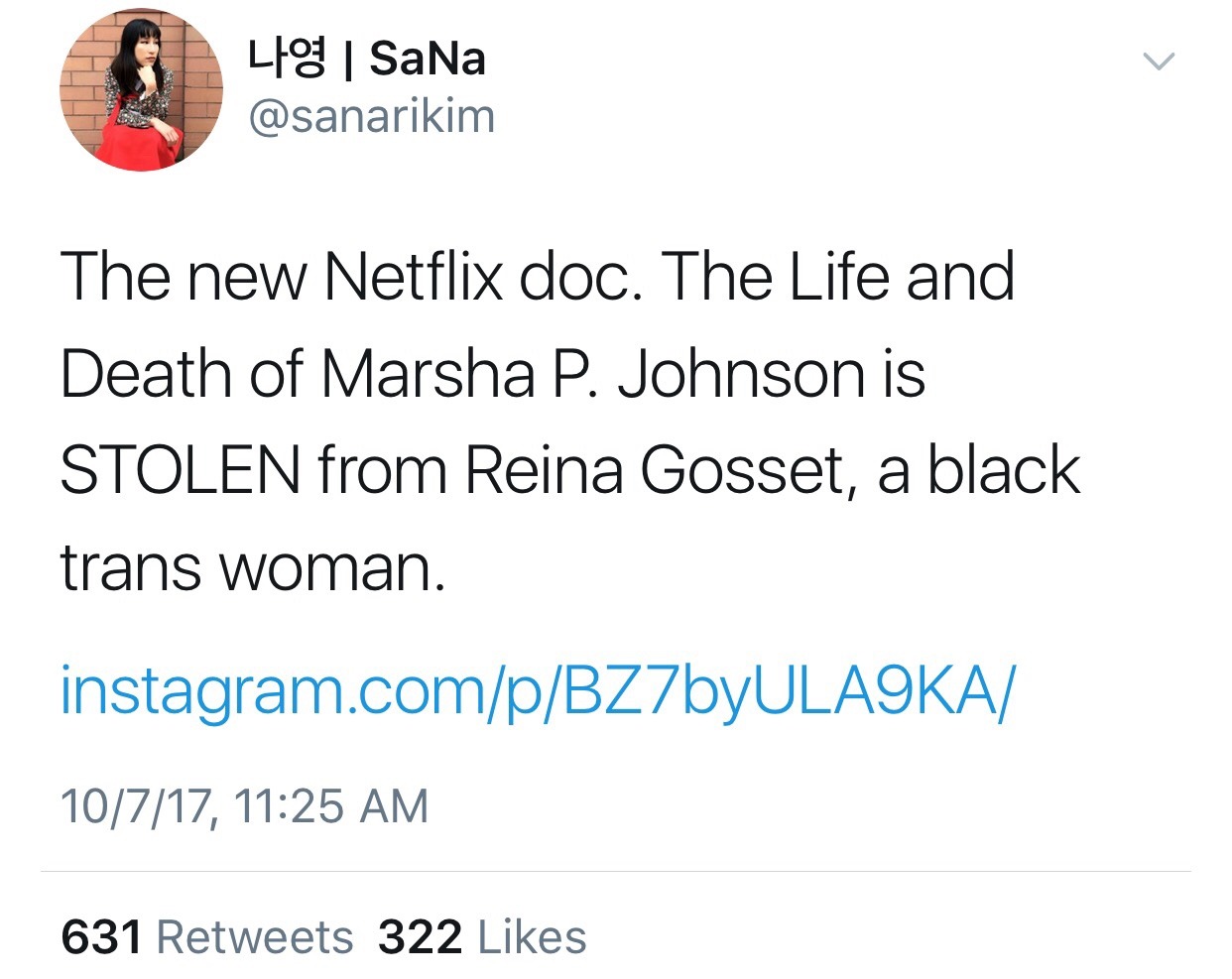Click the @sanarikim handle

click(x=371, y=117)
